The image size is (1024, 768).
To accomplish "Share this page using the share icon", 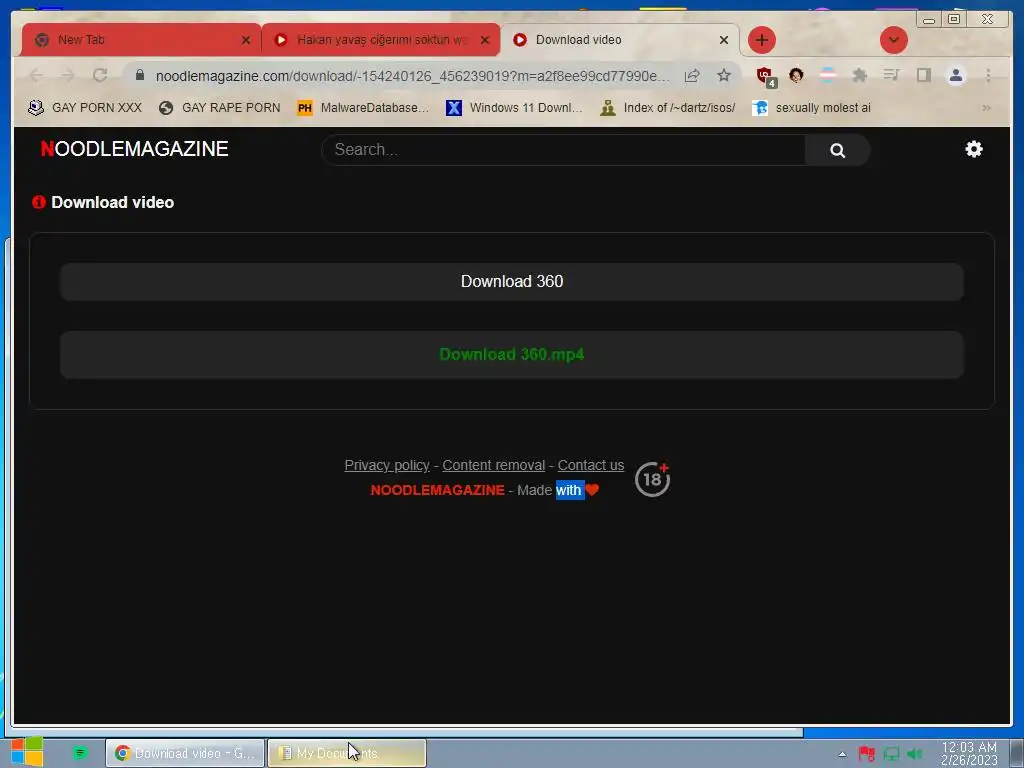I will coord(692,76).
